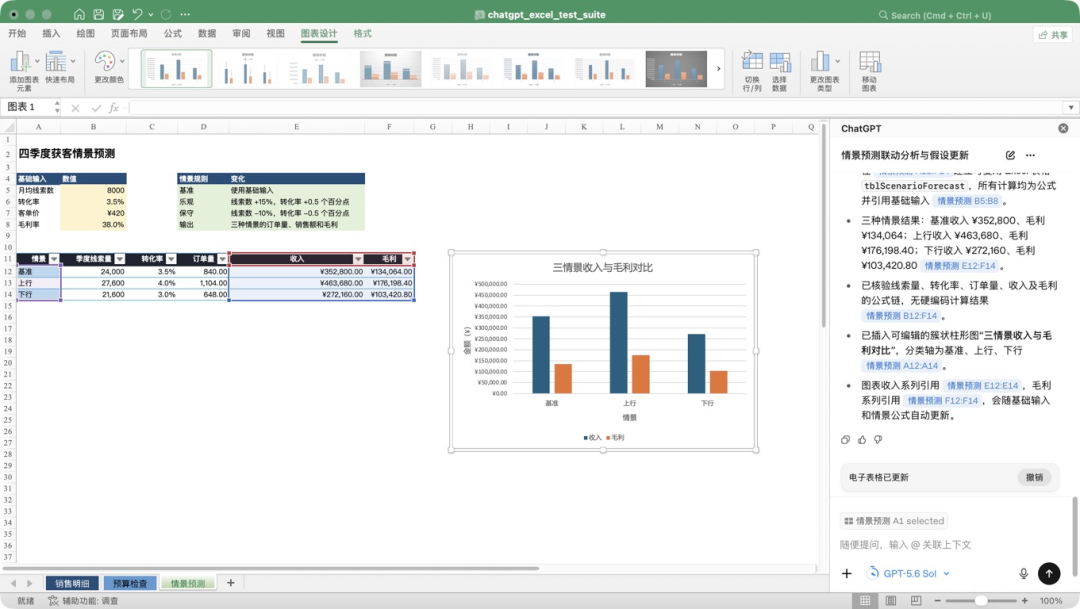
Task: Add attachment with the plus icon
Action: 847,573
